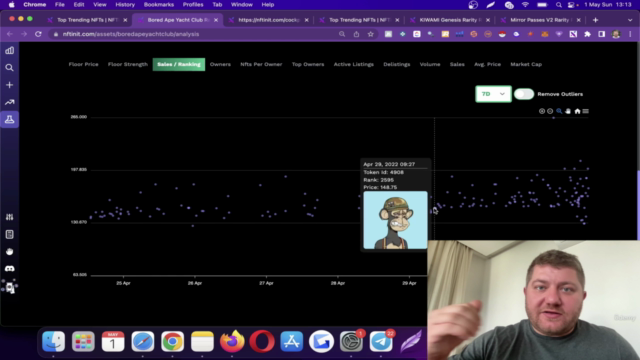Toggle the Remove Outliers switch

tap(524, 94)
